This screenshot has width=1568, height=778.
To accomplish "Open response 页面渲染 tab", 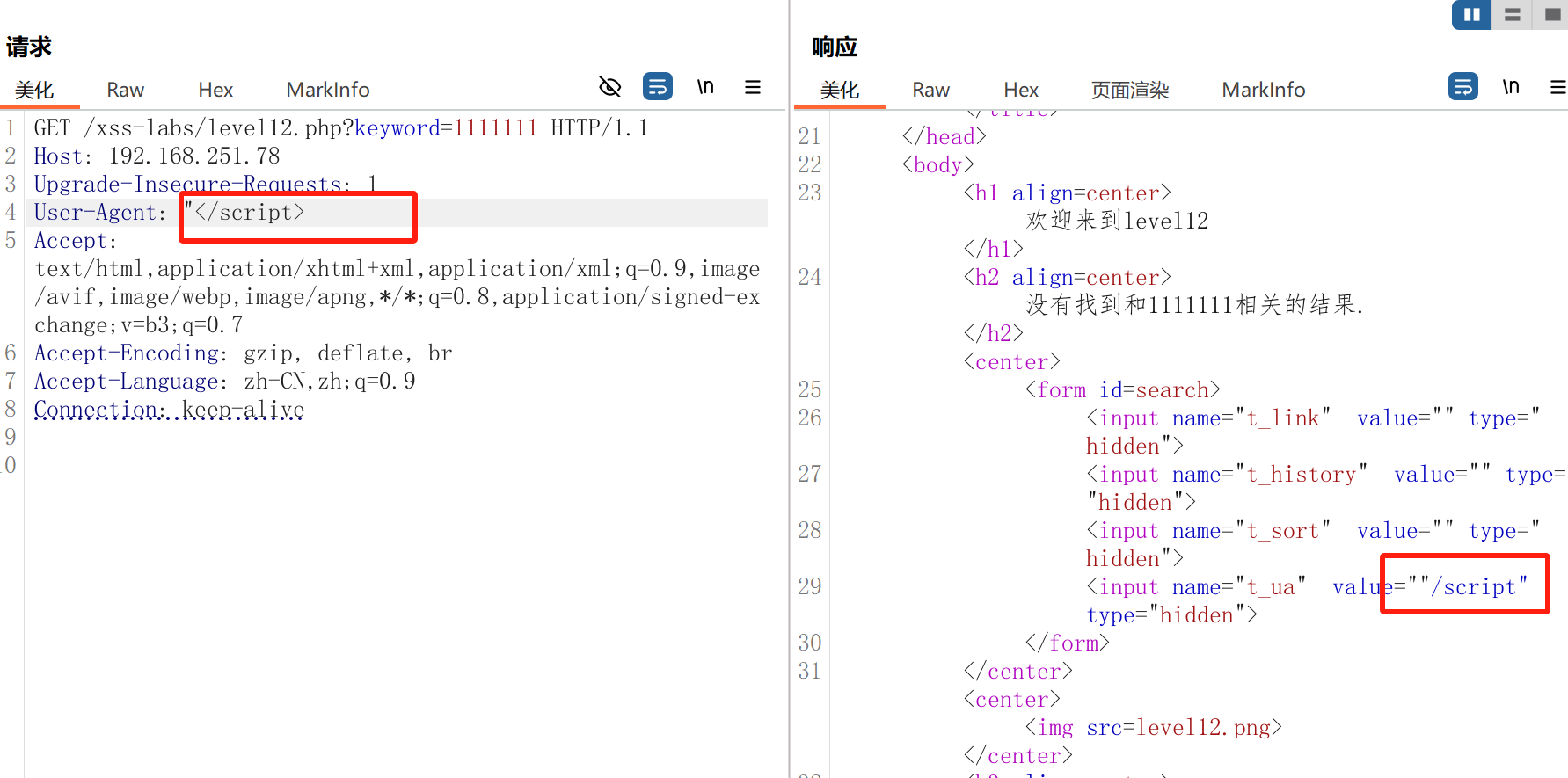I will pos(1130,90).
